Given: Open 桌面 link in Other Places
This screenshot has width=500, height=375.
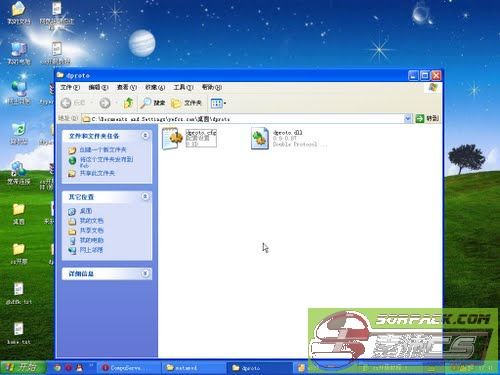Looking at the screenshot, I should [x=86, y=211].
